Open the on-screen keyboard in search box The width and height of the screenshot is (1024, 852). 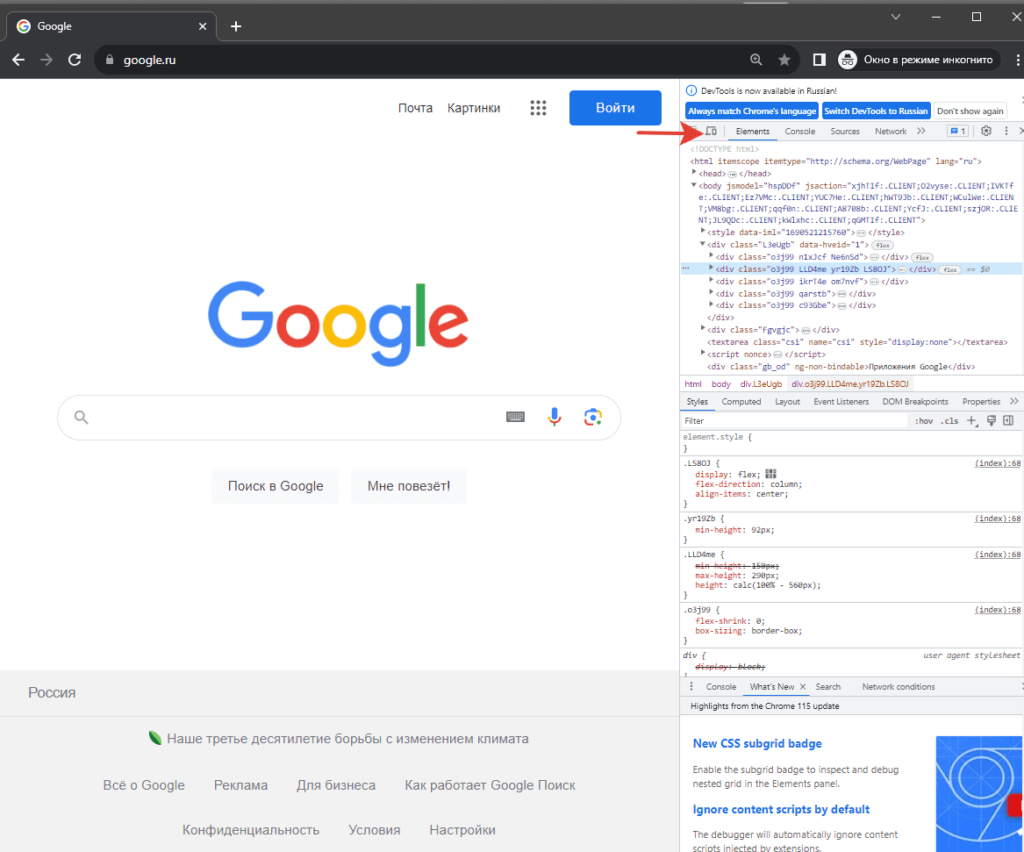(x=515, y=417)
